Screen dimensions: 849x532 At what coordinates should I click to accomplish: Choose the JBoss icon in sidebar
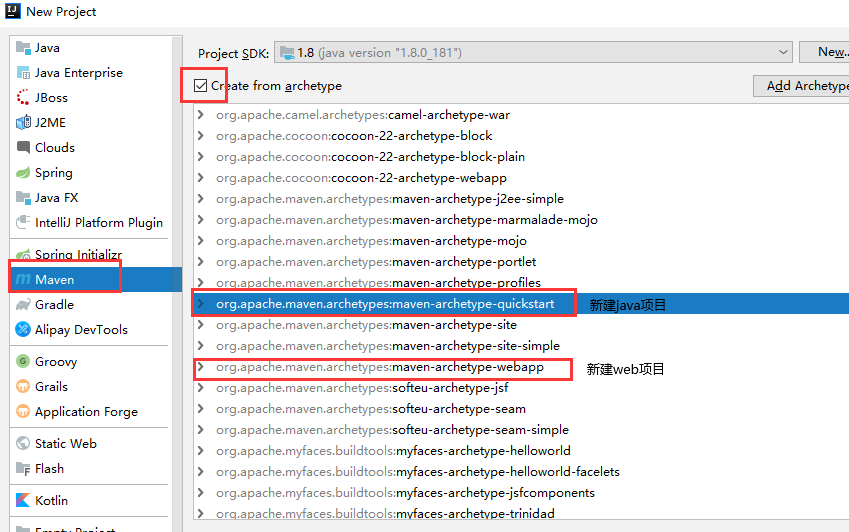(23, 97)
